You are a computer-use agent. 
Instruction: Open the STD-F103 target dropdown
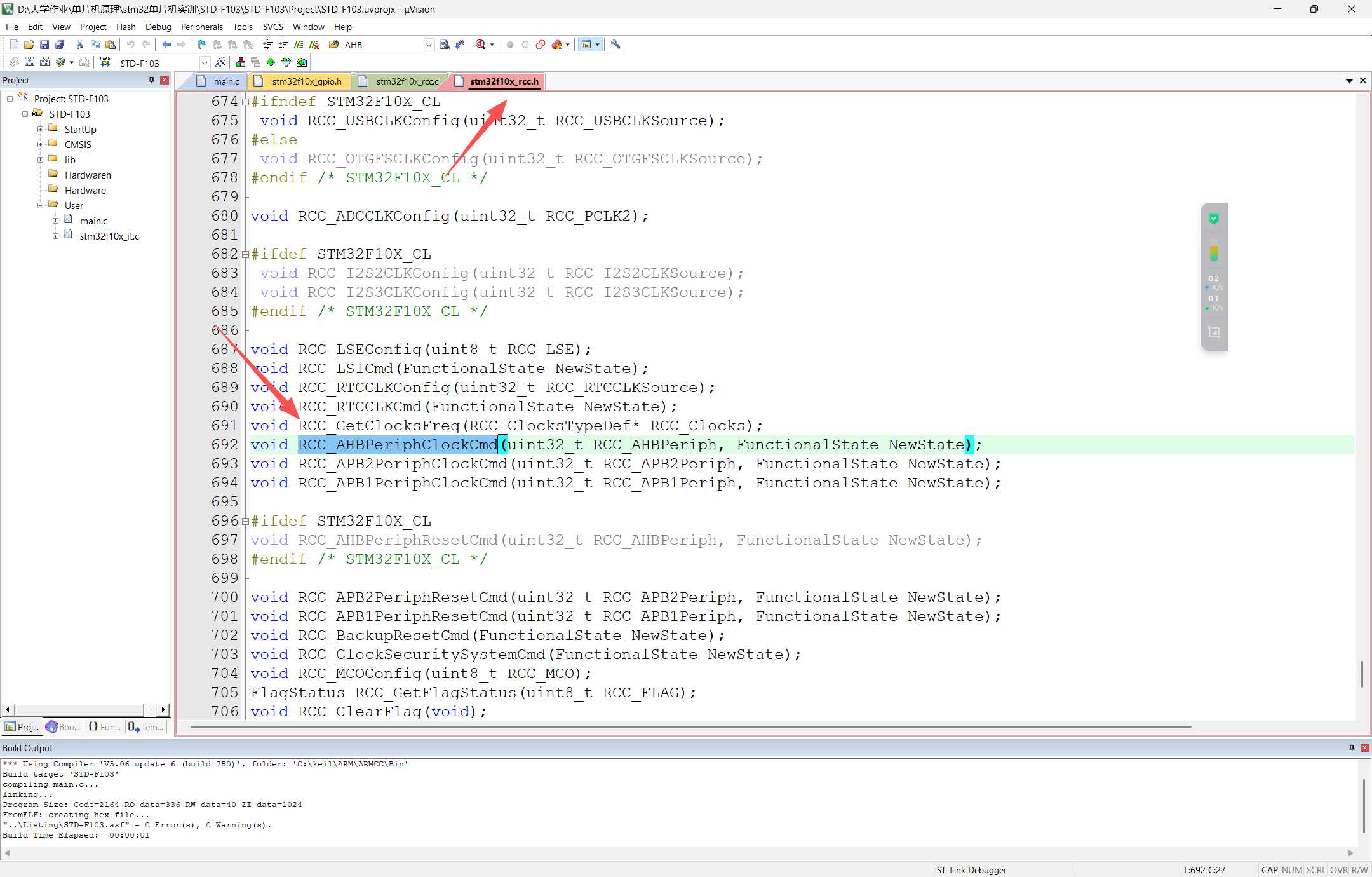pos(205,63)
